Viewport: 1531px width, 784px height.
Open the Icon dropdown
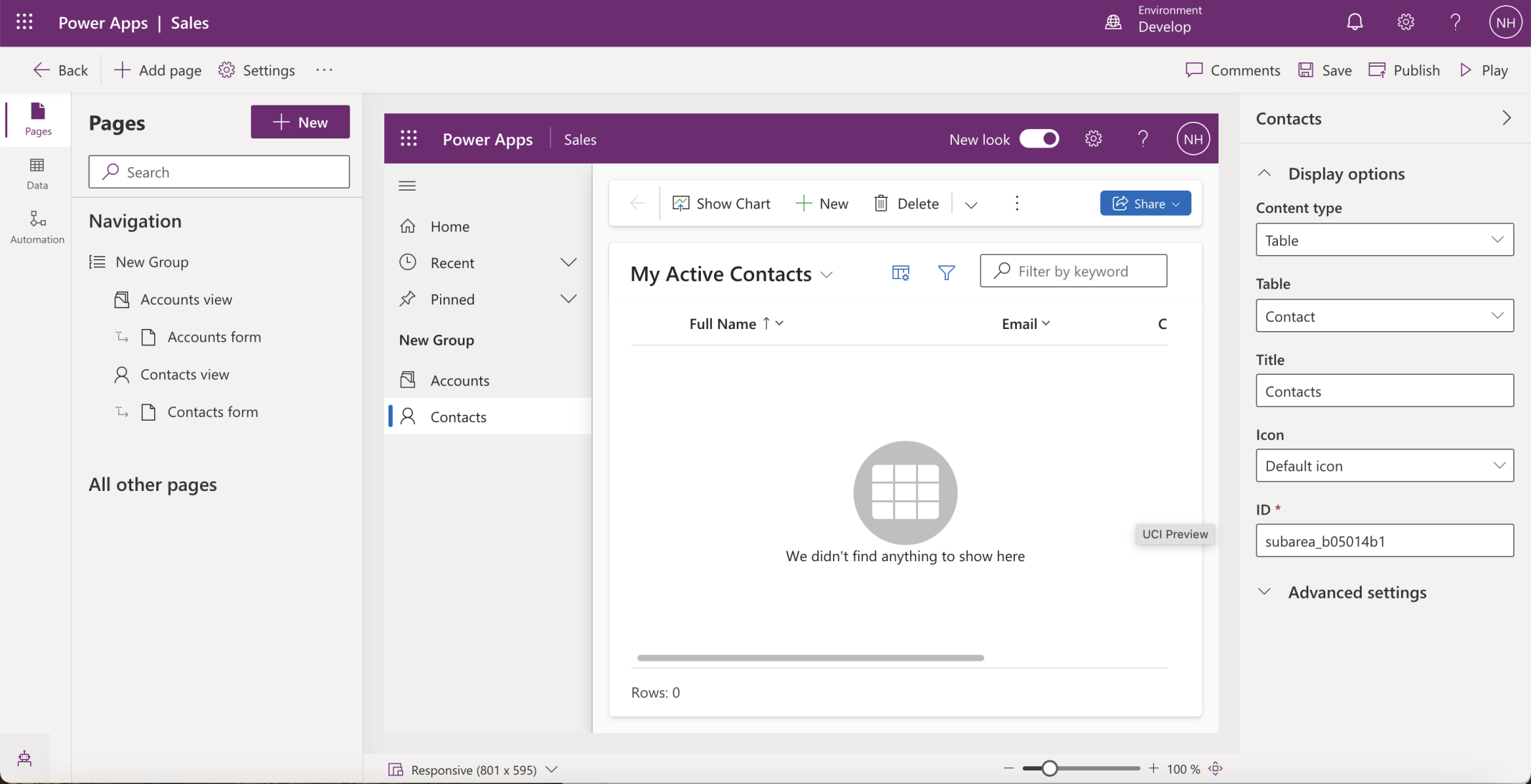1384,466
